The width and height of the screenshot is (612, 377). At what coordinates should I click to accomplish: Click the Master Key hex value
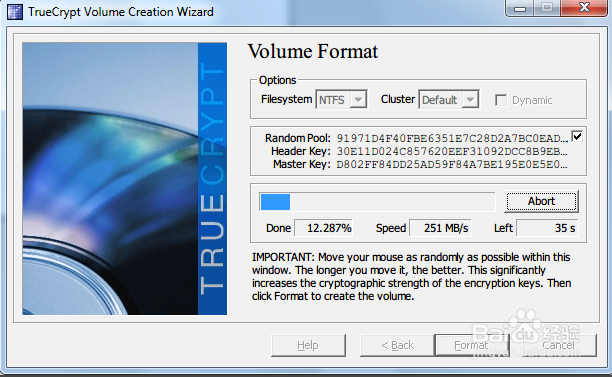point(452,164)
